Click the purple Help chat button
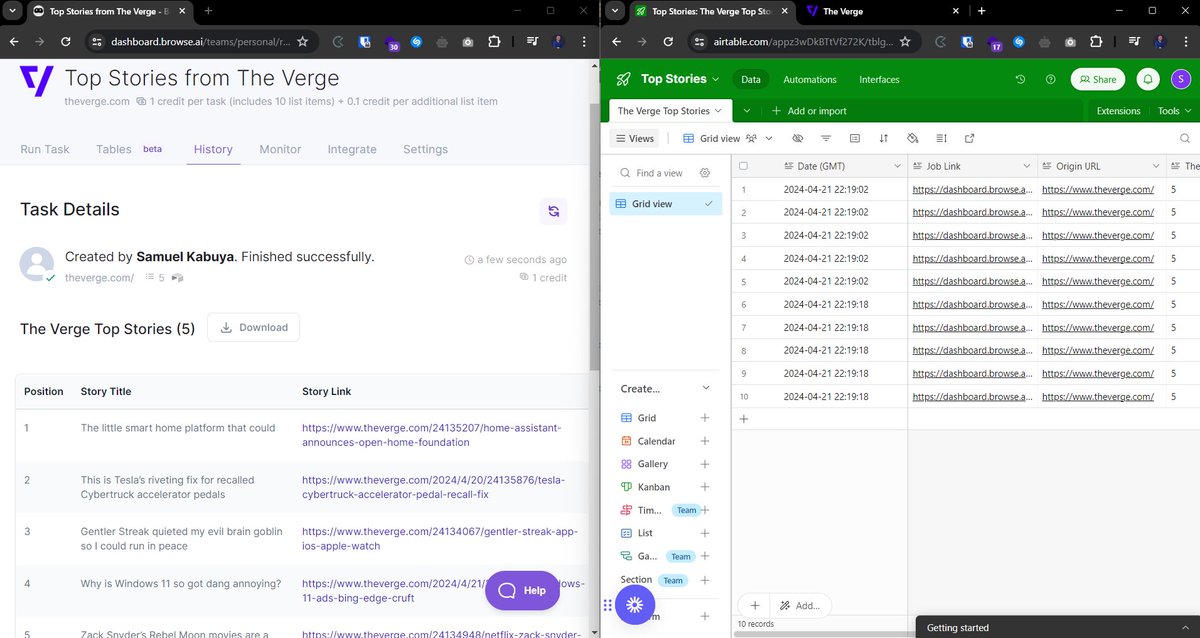Screen dimensions: 1200x638 522,590
